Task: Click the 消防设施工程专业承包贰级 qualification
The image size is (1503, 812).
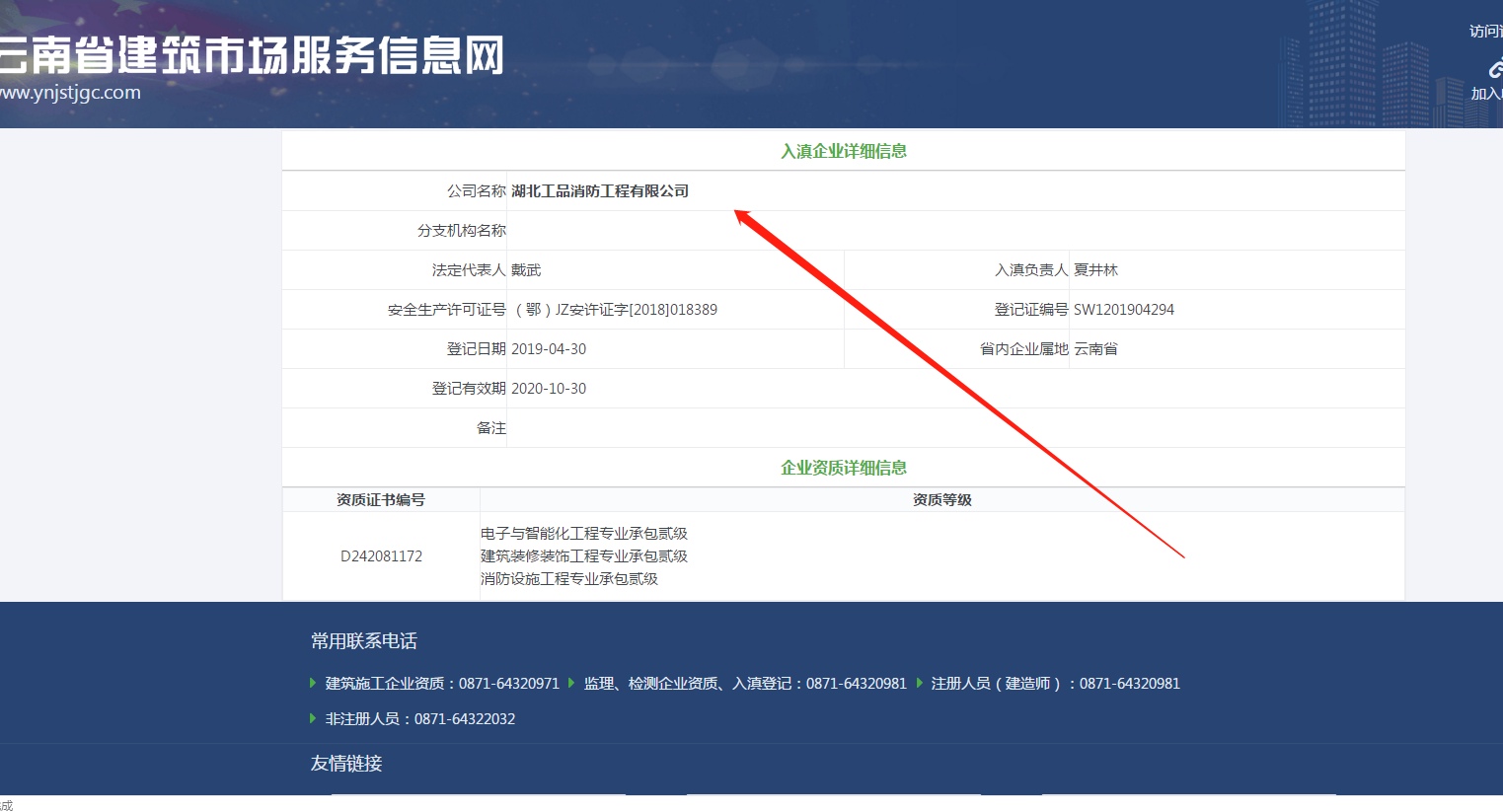Action: [569, 579]
